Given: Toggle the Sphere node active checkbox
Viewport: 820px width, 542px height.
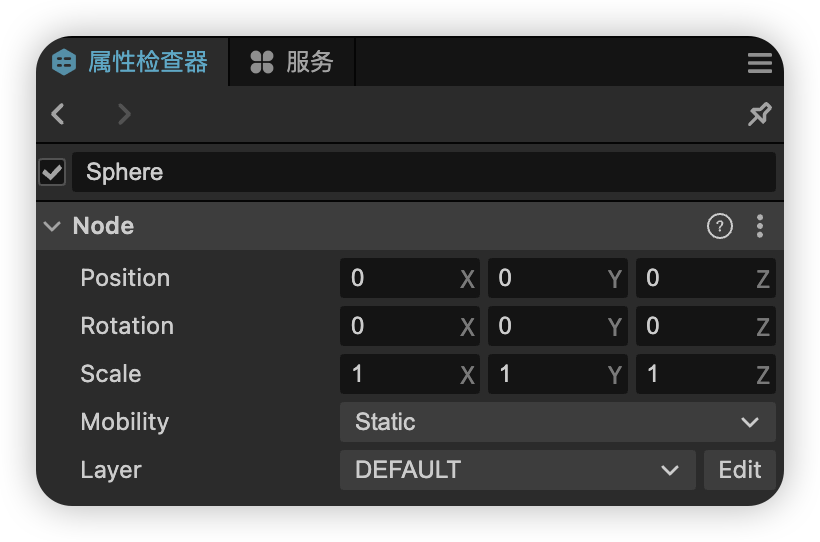Looking at the screenshot, I should tap(52, 172).
